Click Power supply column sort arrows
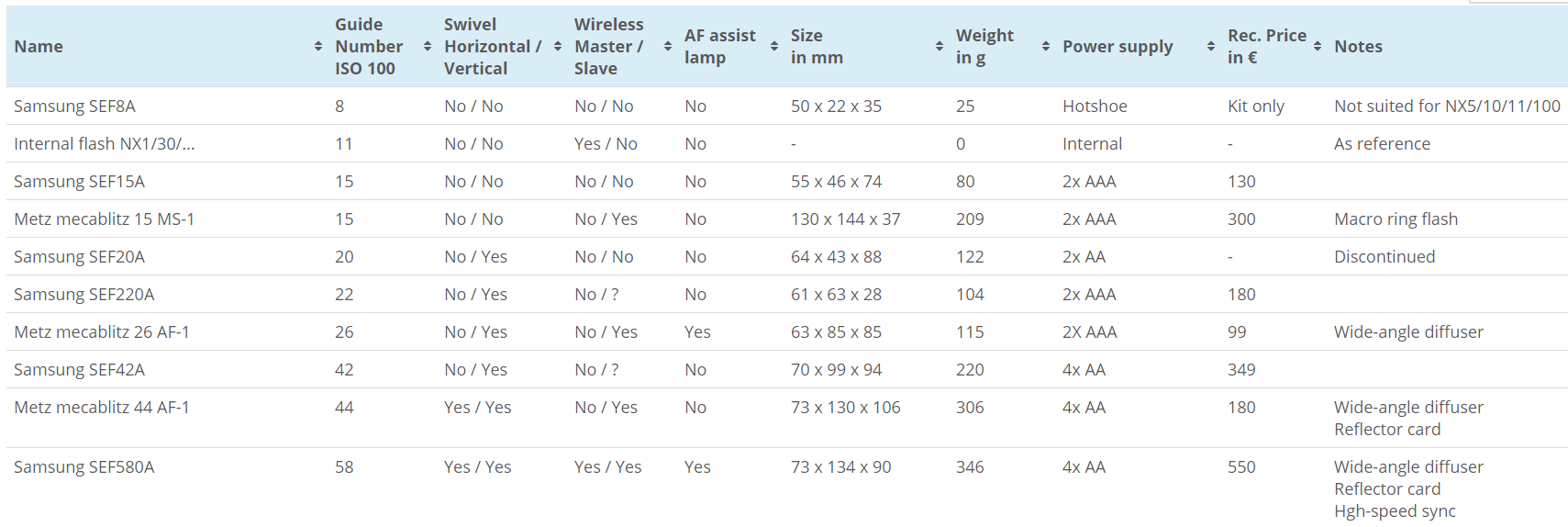1568x527 pixels. tap(1210, 47)
